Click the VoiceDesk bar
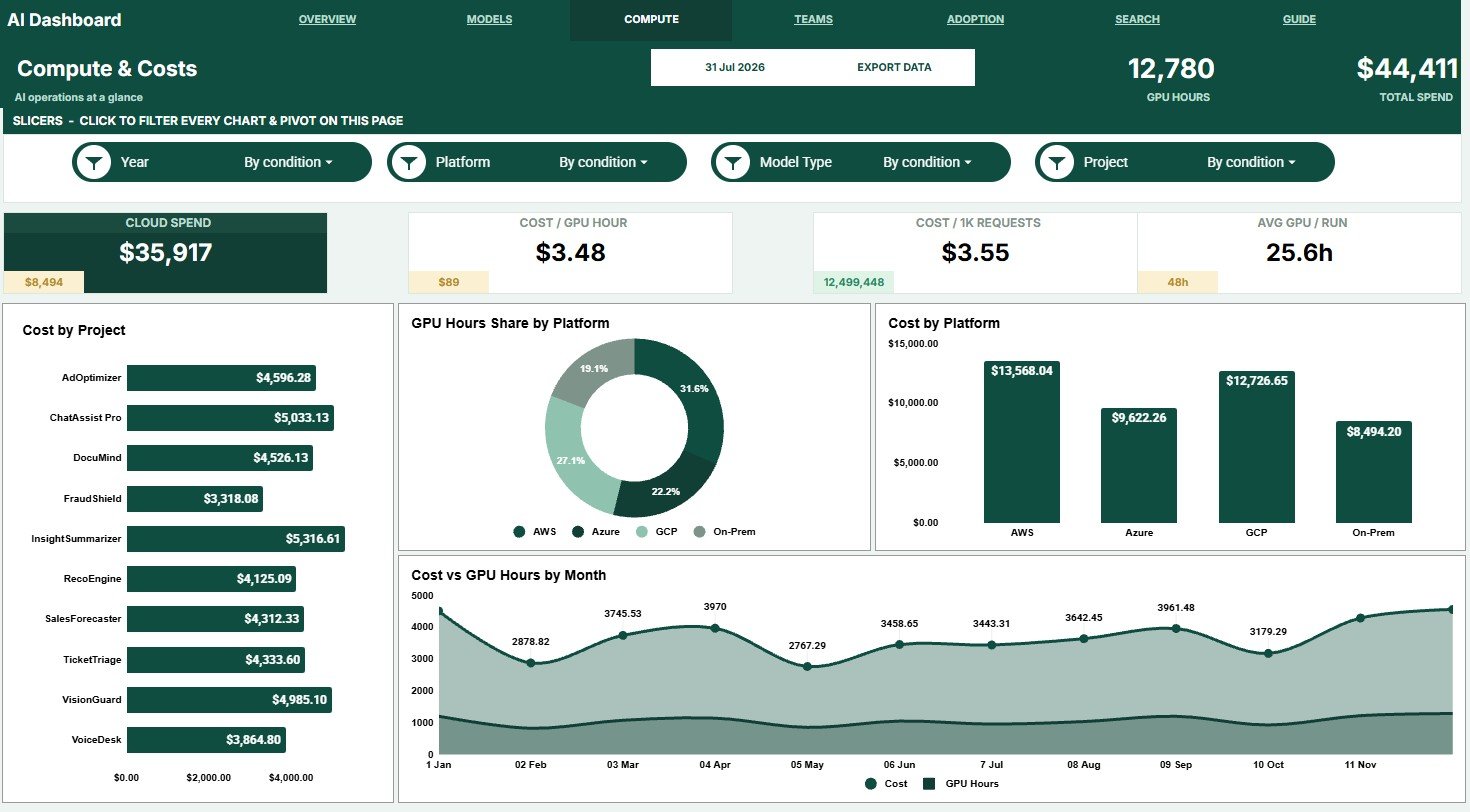 (x=206, y=740)
